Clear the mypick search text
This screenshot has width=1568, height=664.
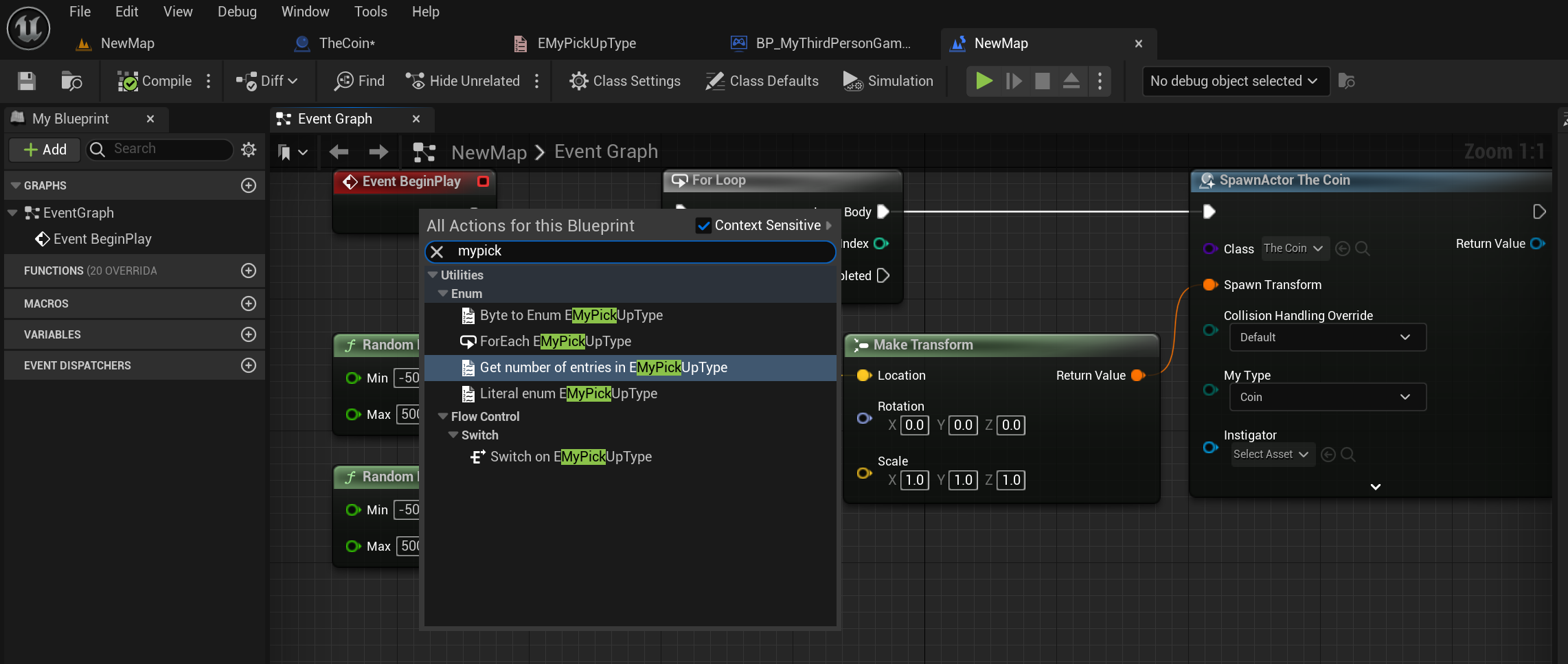[x=437, y=251]
